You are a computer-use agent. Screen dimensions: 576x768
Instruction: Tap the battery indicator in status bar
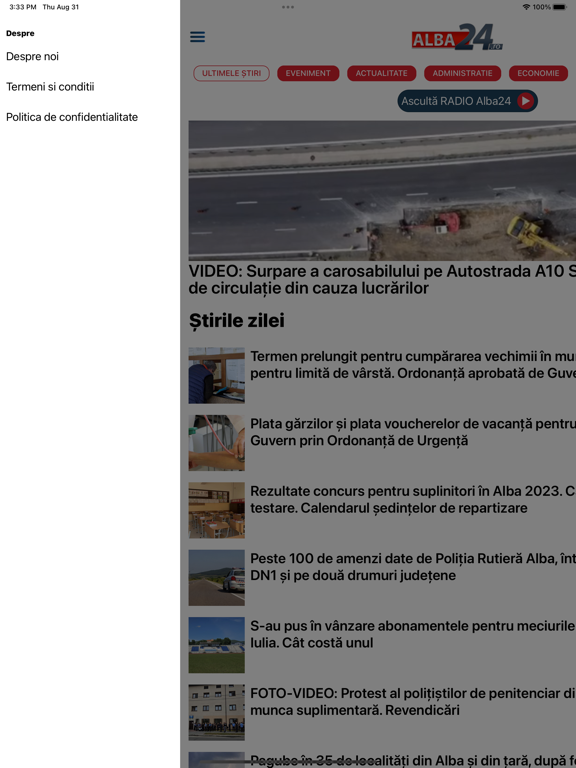560,7
